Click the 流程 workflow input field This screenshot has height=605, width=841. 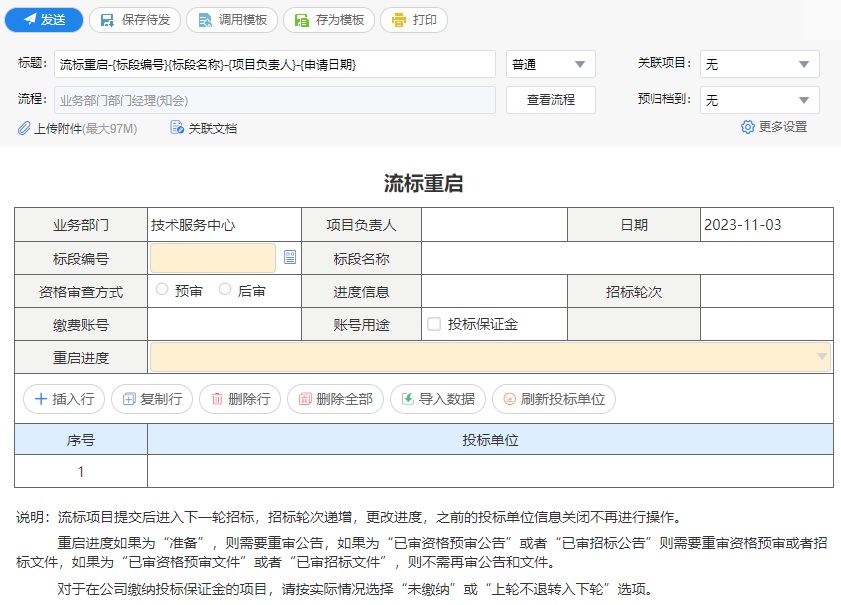[x=275, y=100]
